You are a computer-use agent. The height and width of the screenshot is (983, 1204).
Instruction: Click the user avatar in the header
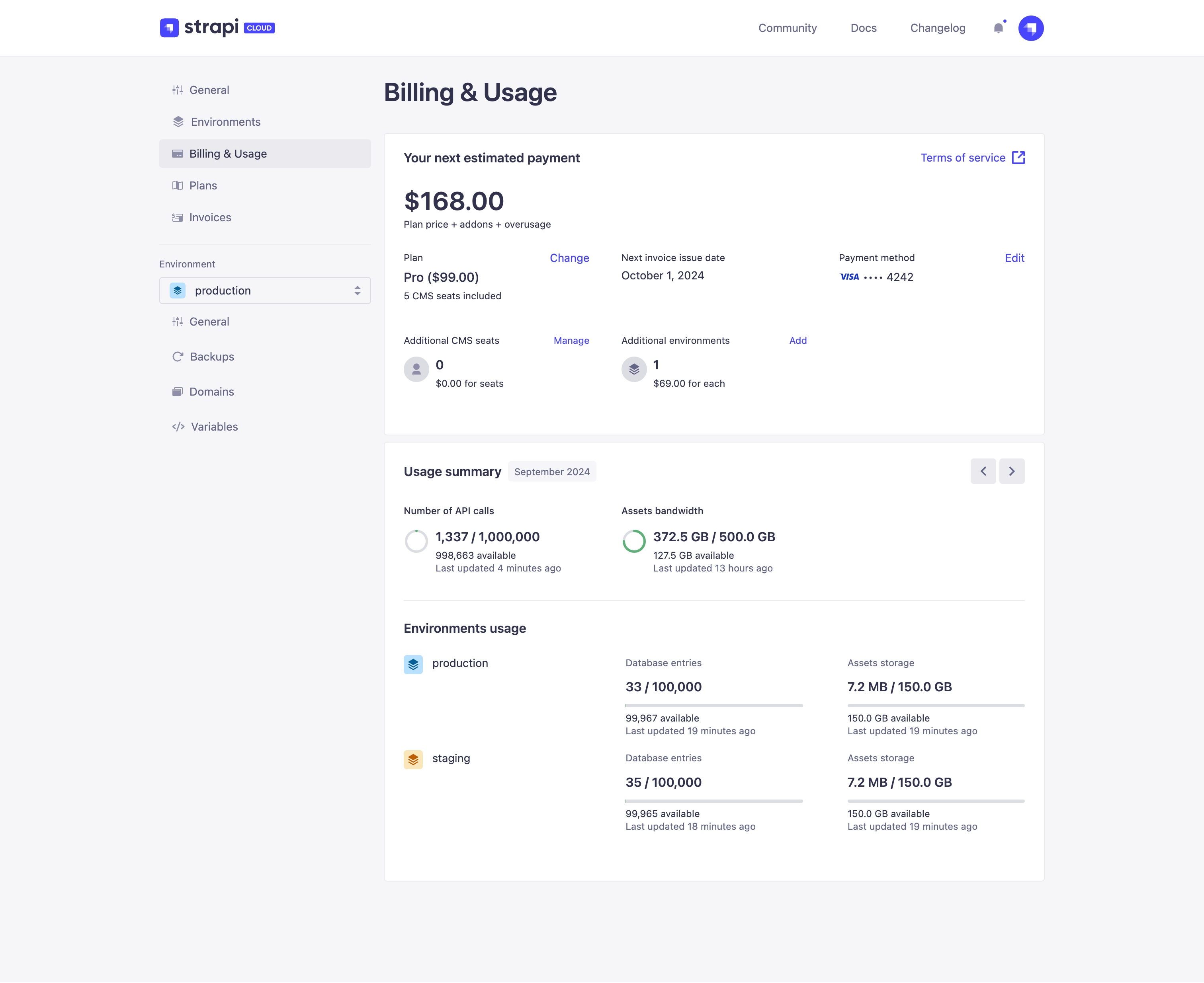(1031, 28)
